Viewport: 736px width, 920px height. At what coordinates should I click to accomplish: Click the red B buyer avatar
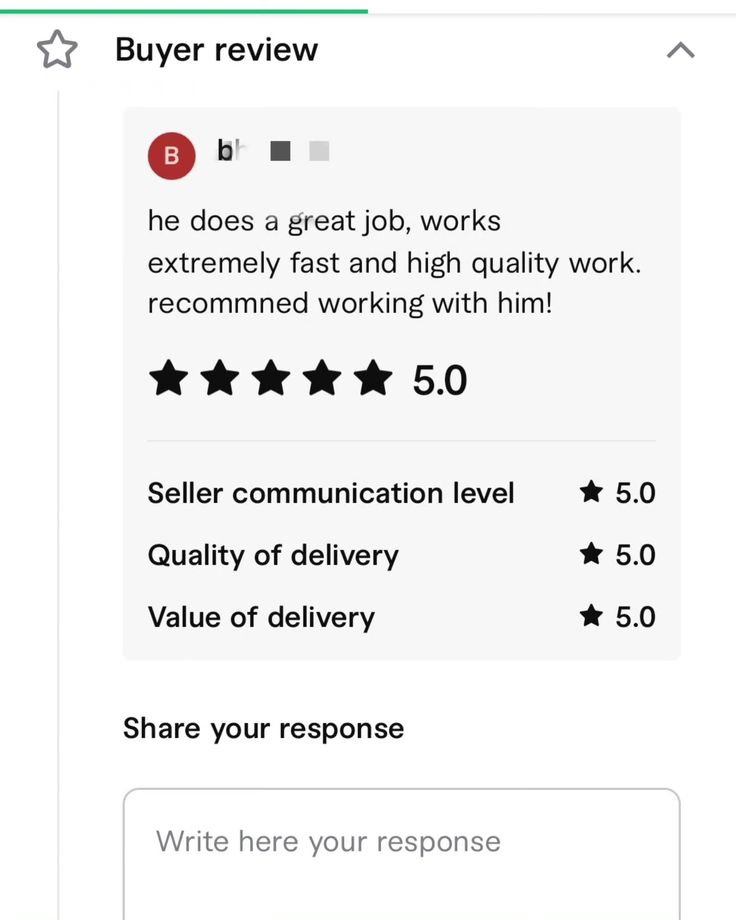[x=171, y=155]
